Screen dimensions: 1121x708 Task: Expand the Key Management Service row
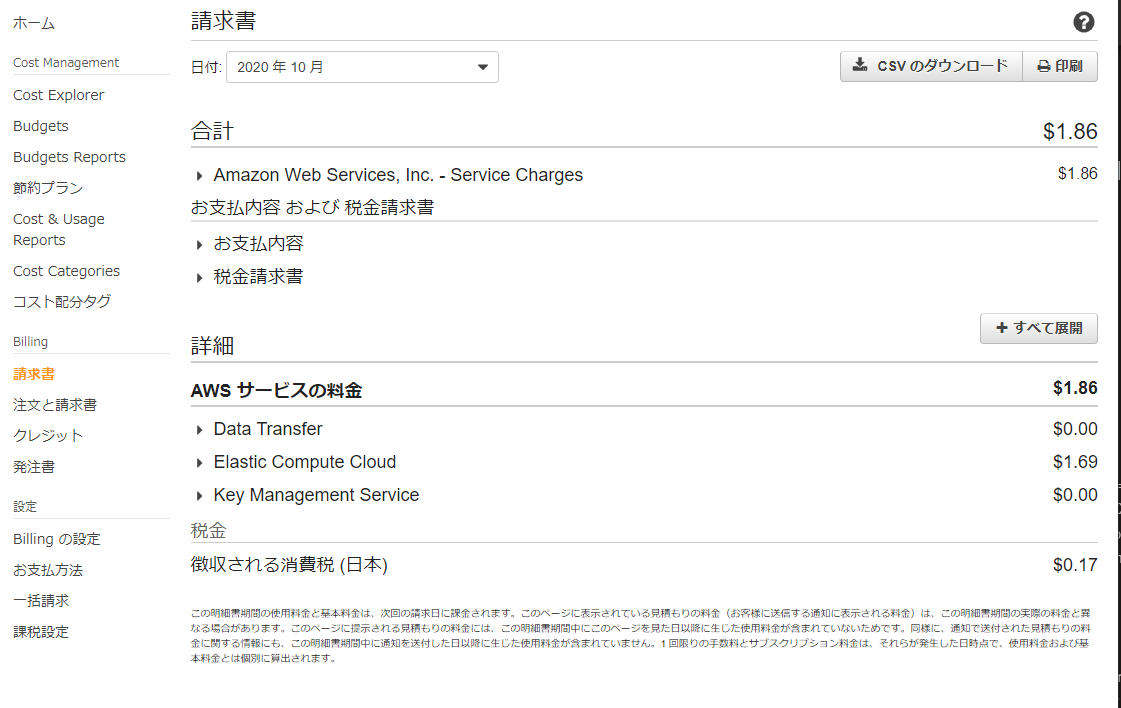[307, 495]
